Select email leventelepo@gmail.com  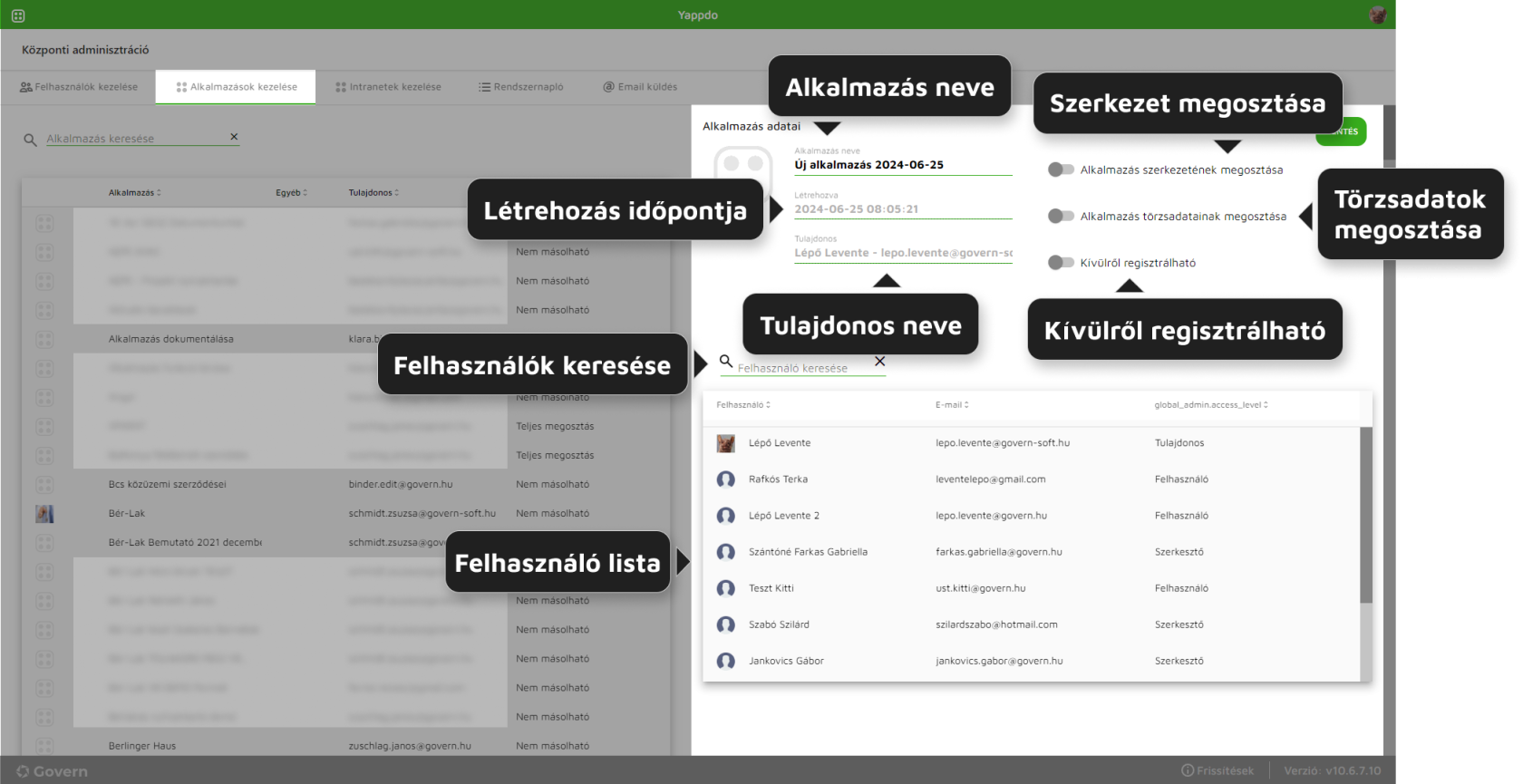pos(991,479)
